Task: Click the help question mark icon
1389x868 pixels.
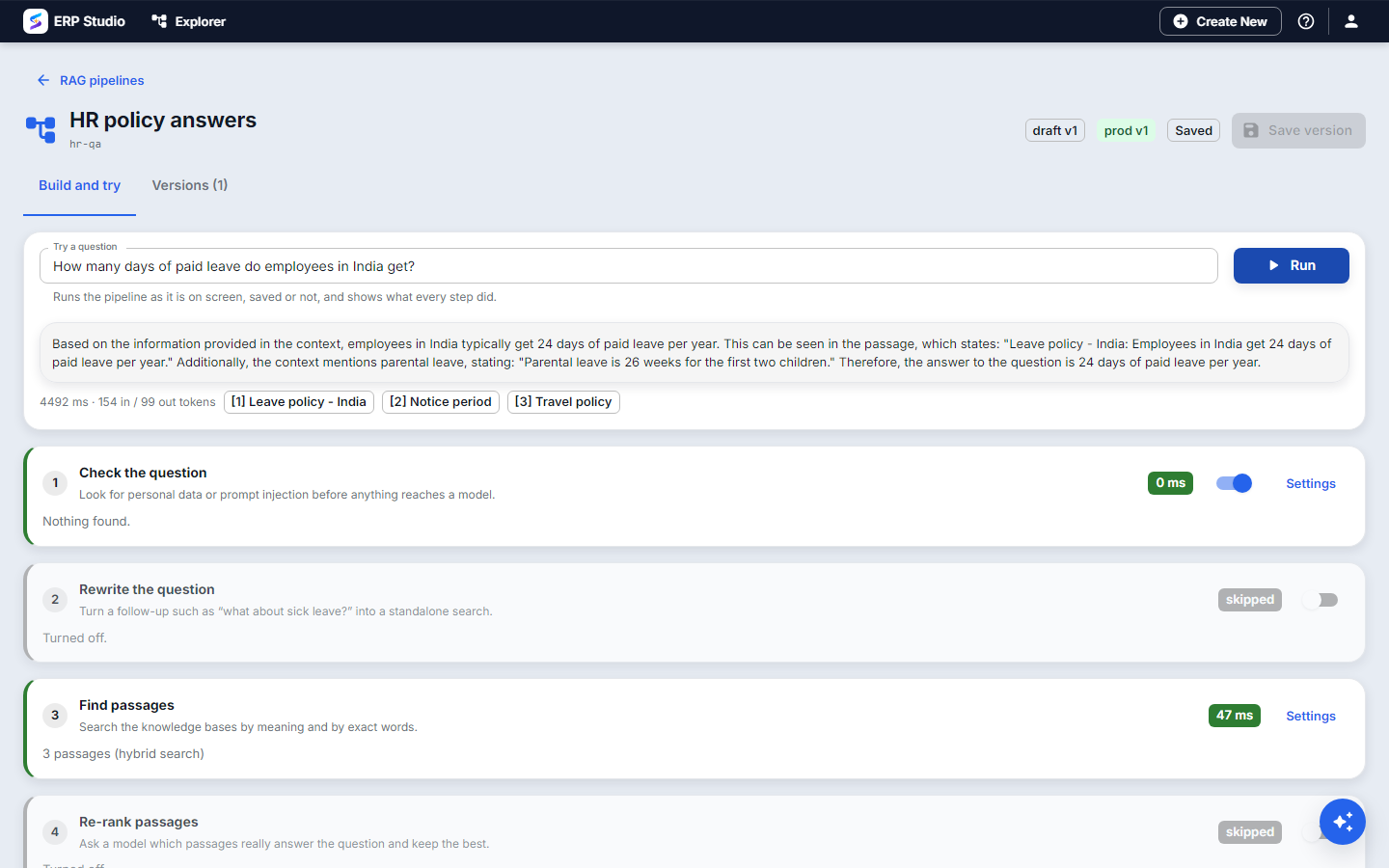Action: click(x=1306, y=21)
